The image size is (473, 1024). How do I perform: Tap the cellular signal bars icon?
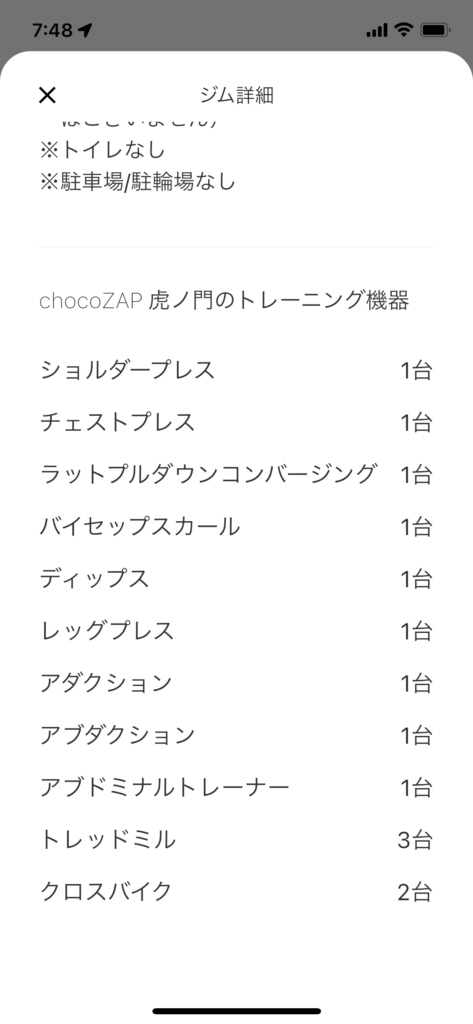377,31
